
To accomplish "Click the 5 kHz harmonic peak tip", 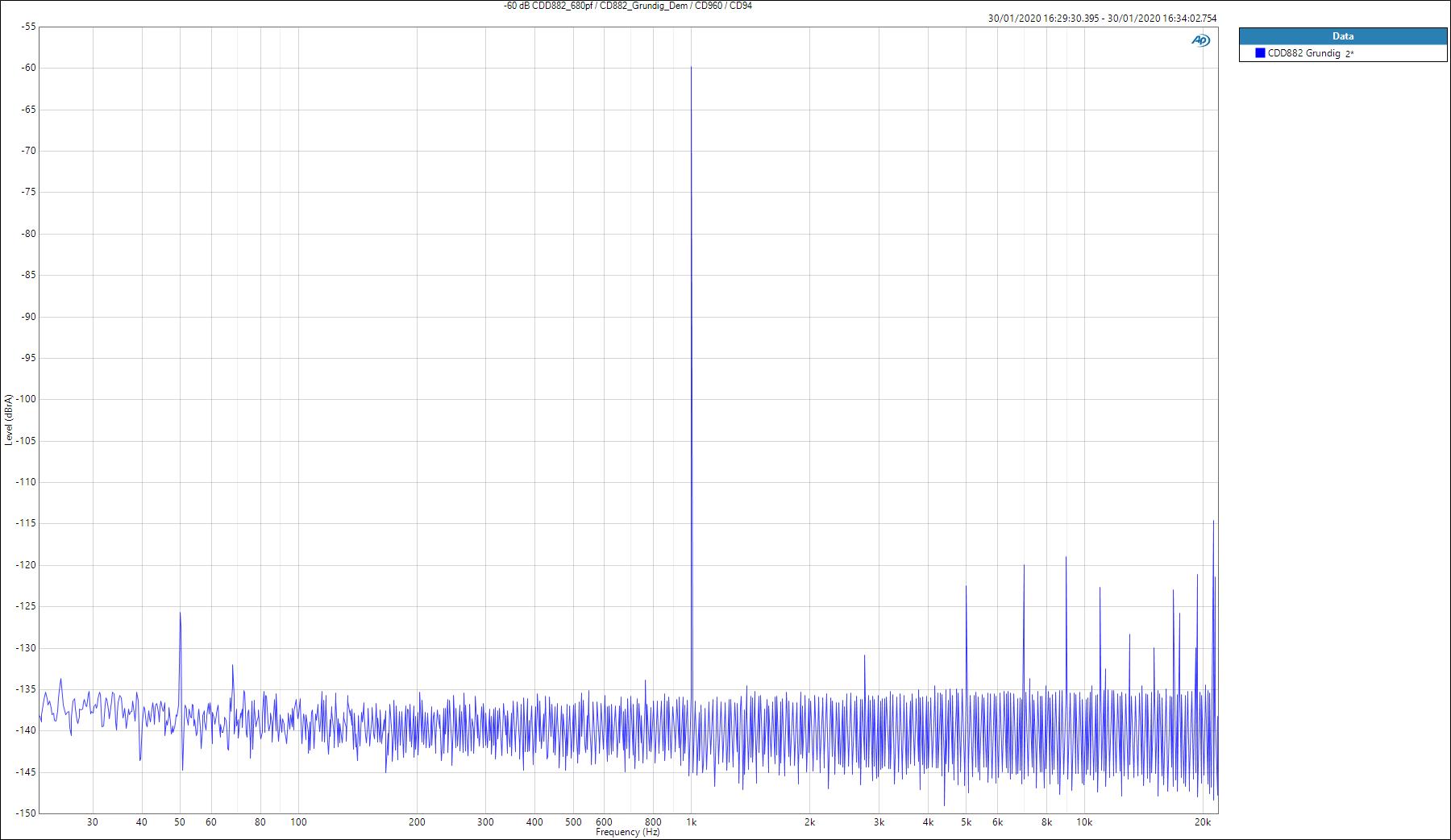I will click(x=966, y=587).
